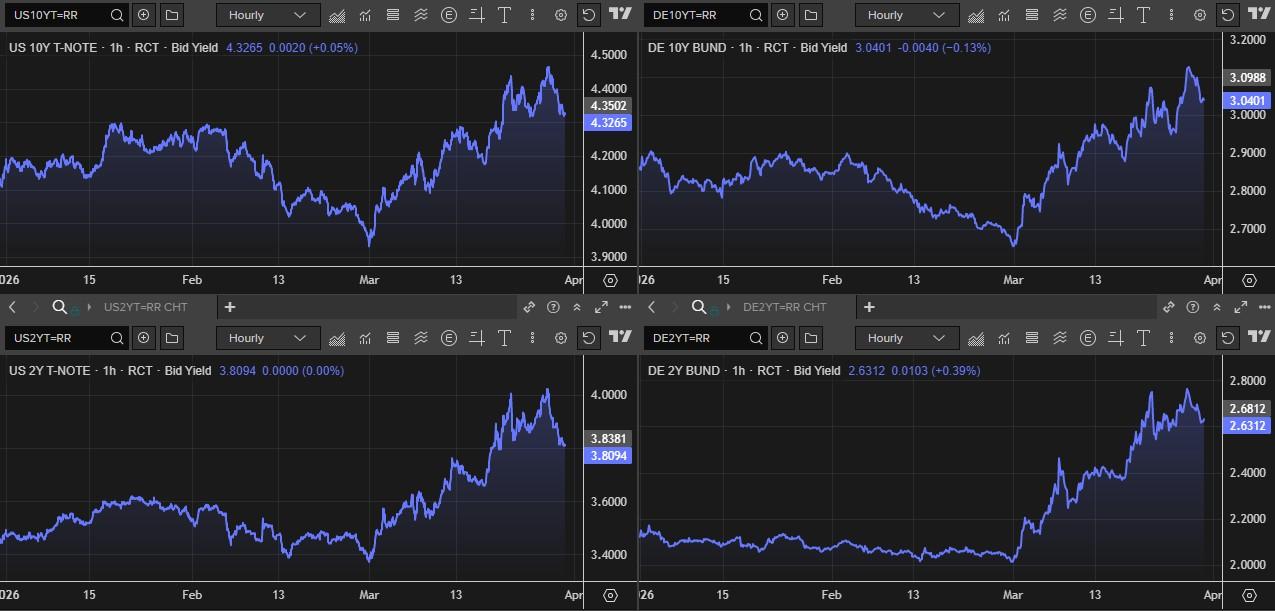Select Text tool in US2YT chart toolbar
This screenshot has width=1275, height=611.
(x=504, y=338)
